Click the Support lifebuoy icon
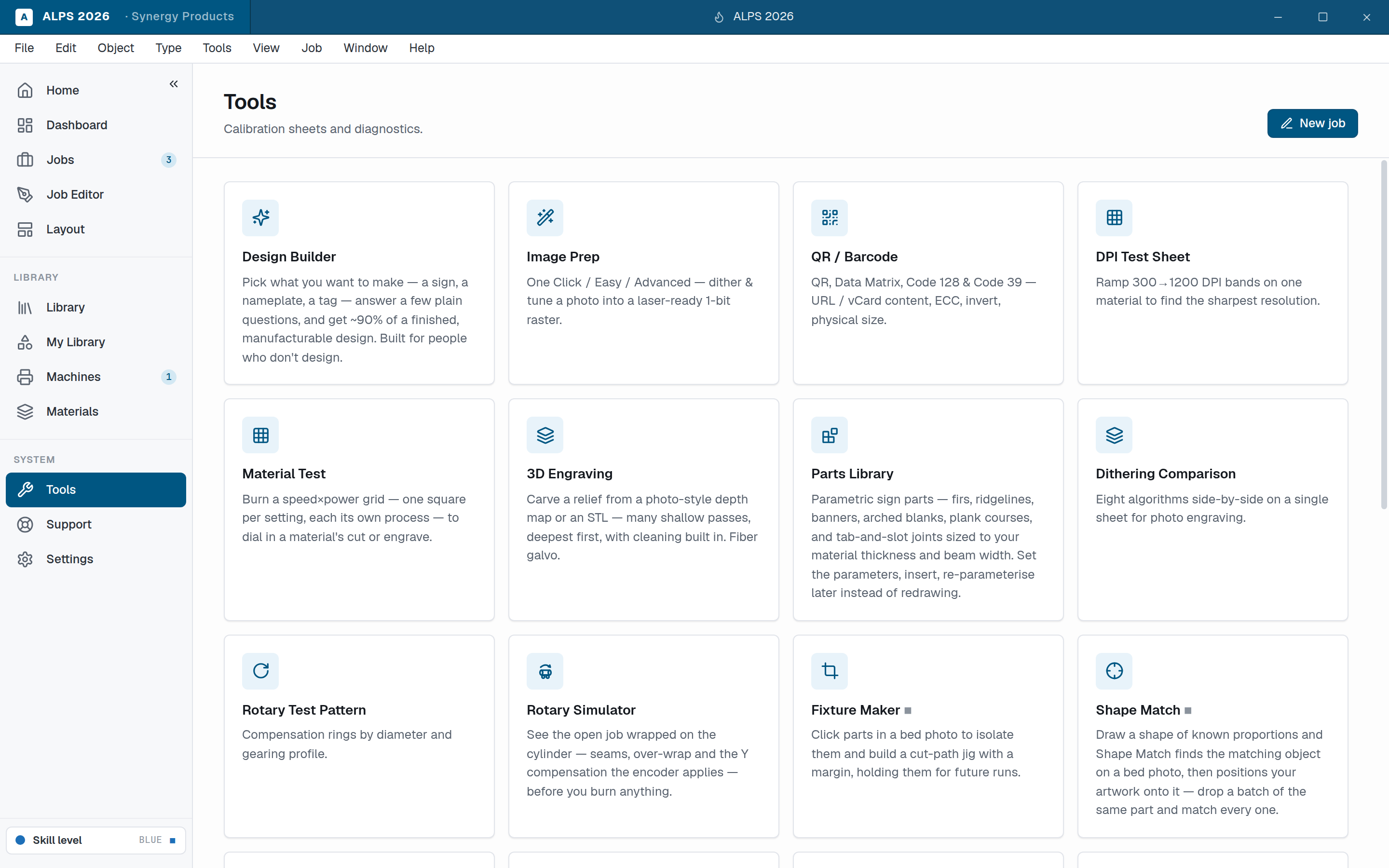Image resolution: width=1389 pixels, height=868 pixels. pos(25,524)
